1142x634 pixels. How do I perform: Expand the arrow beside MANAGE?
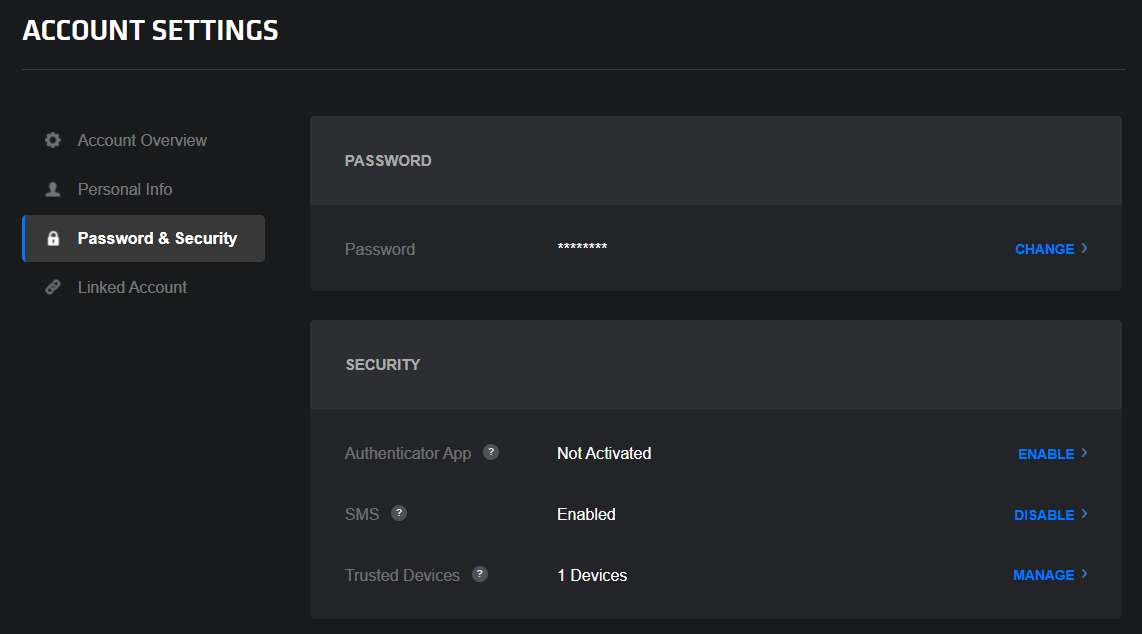(1085, 574)
